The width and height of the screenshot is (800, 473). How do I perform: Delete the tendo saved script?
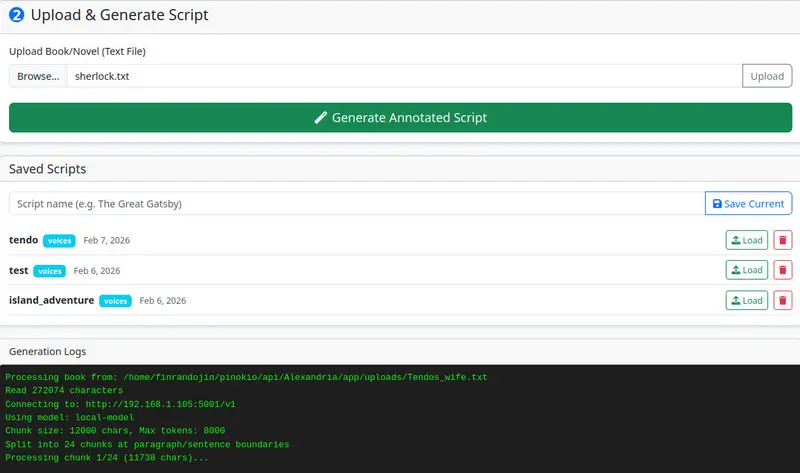click(x=783, y=240)
